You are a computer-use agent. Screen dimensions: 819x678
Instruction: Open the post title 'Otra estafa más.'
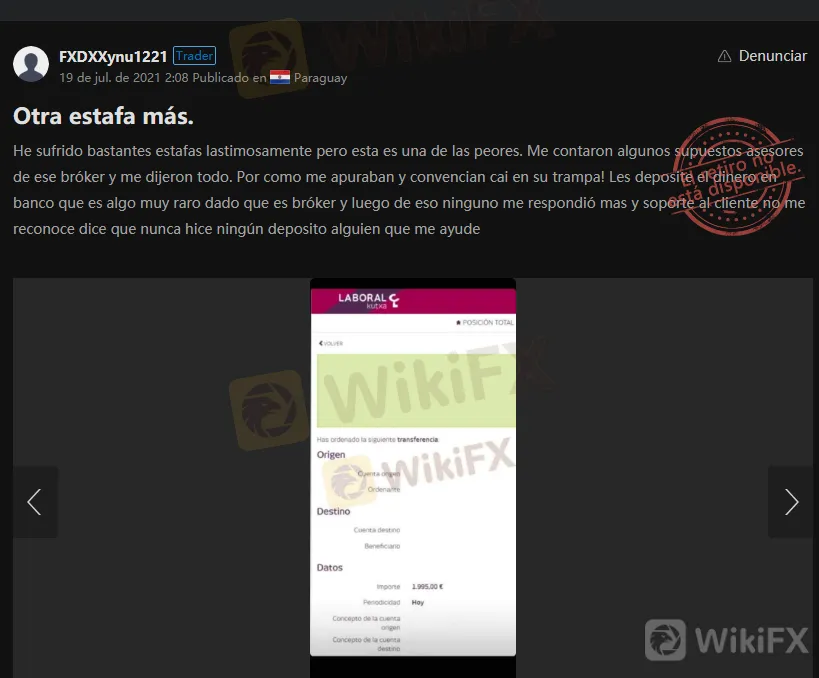[103, 116]
